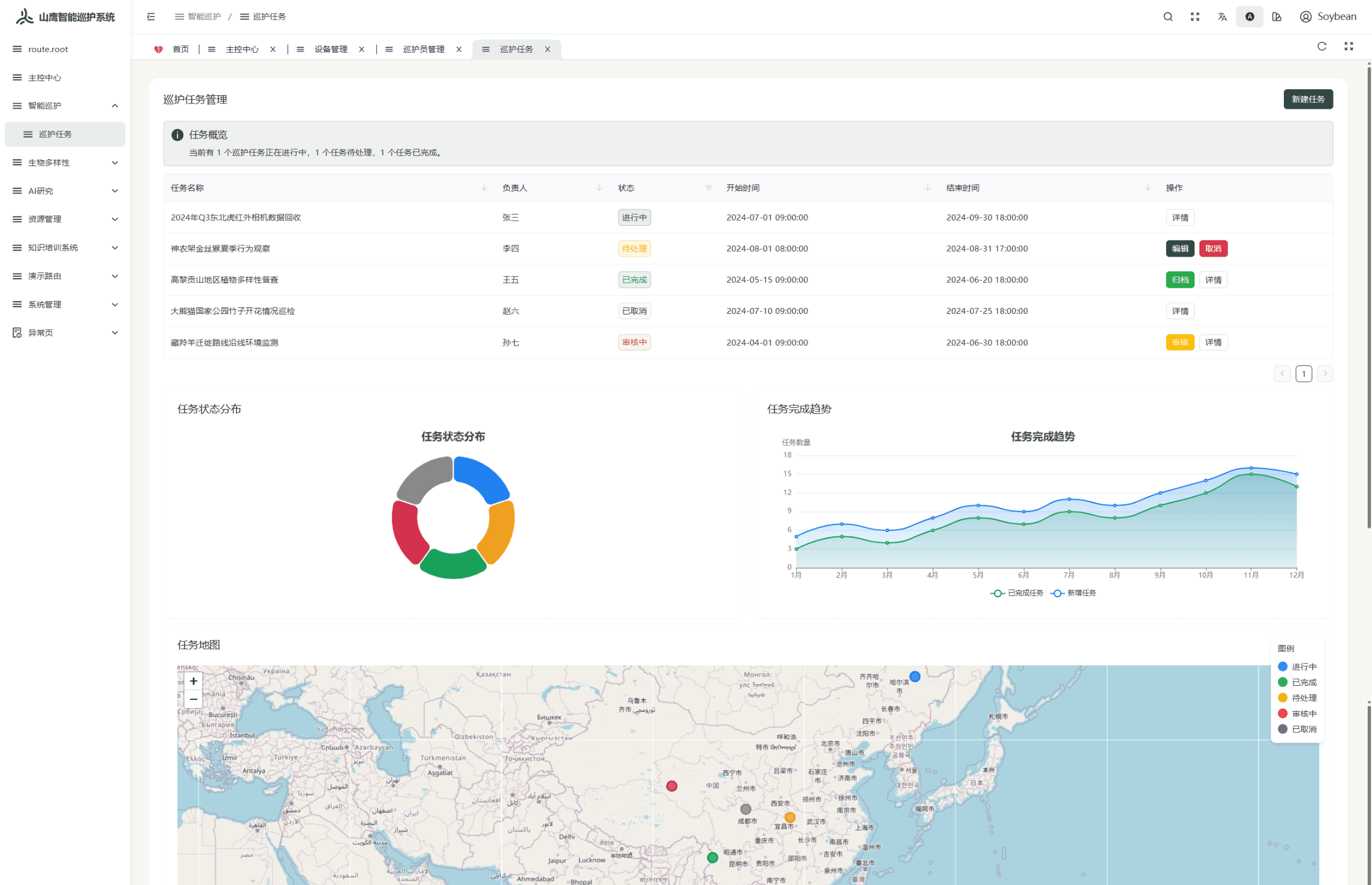Open the 状态 column filter icon
Screen dimensions: 1372x885
click(x=708, y=188)
